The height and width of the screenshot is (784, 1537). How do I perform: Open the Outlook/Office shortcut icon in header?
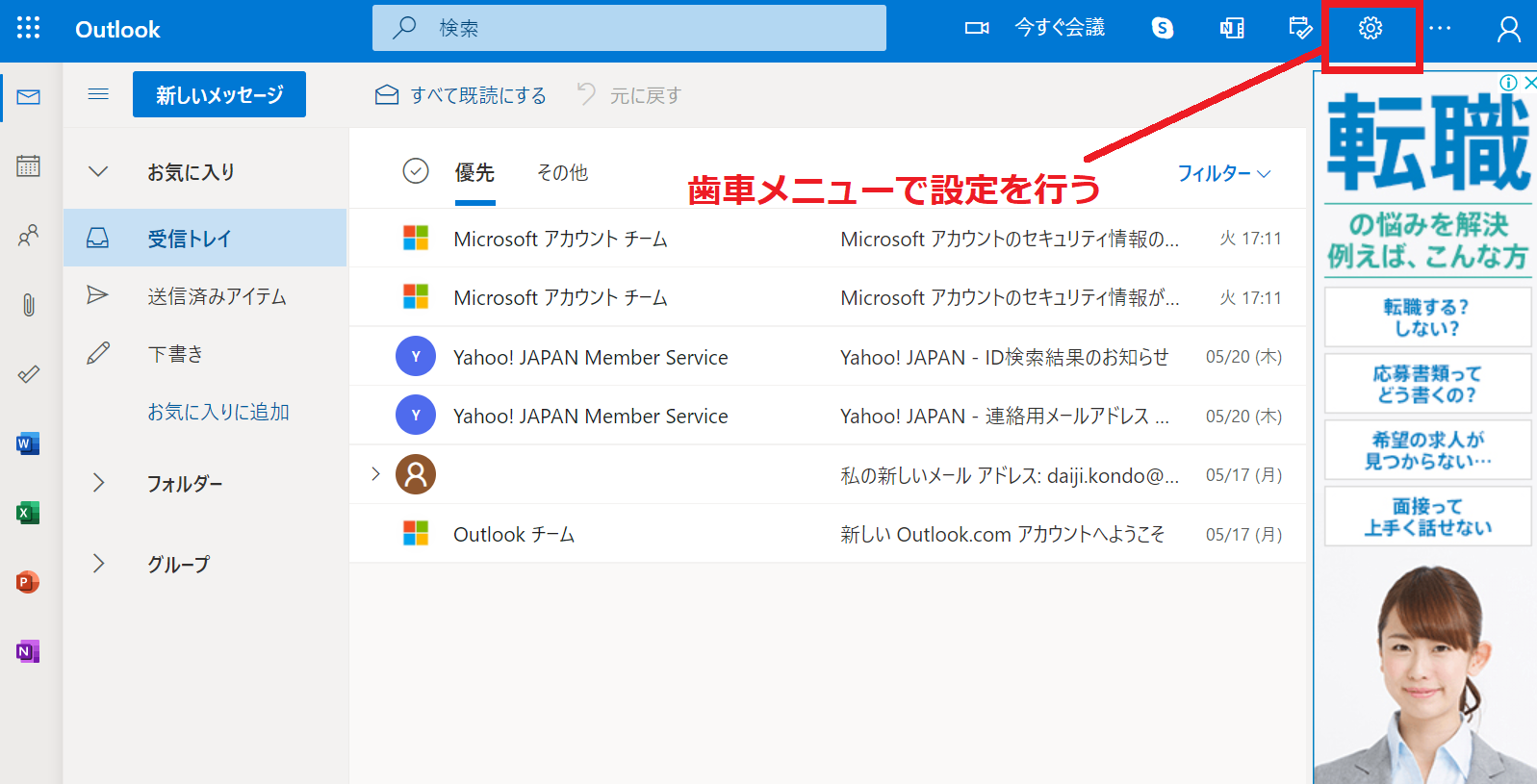click(1232, 29)
